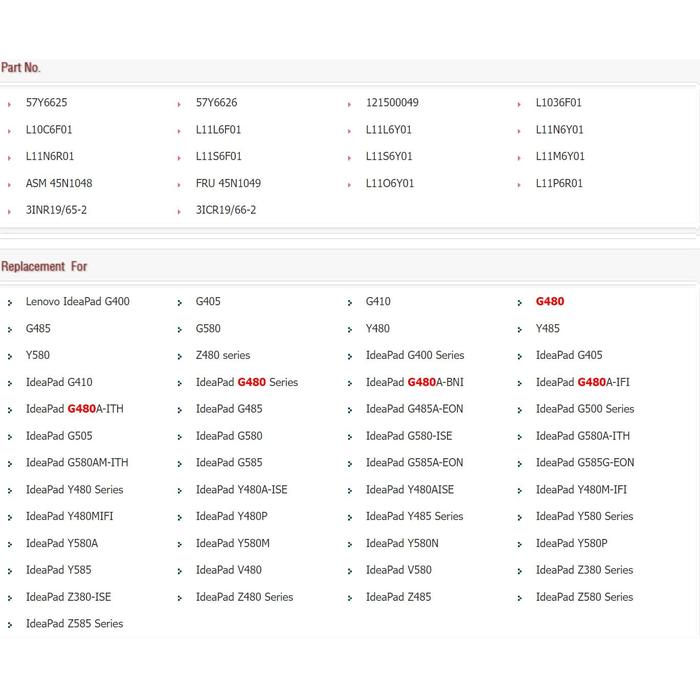This screenshot has height=700, width=700.
Task: Select the Replacement For section heading
Action: pos(44,267)
